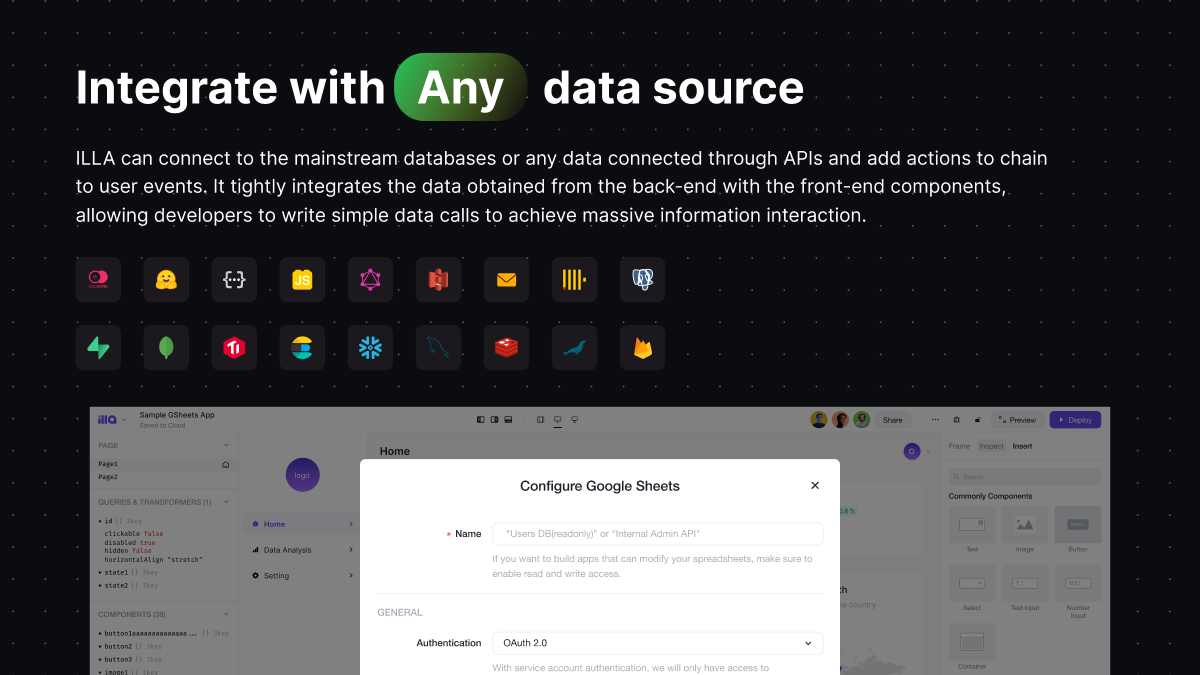
Task: Select the MongoDB green leaf icon
Action: click(166, 348)
